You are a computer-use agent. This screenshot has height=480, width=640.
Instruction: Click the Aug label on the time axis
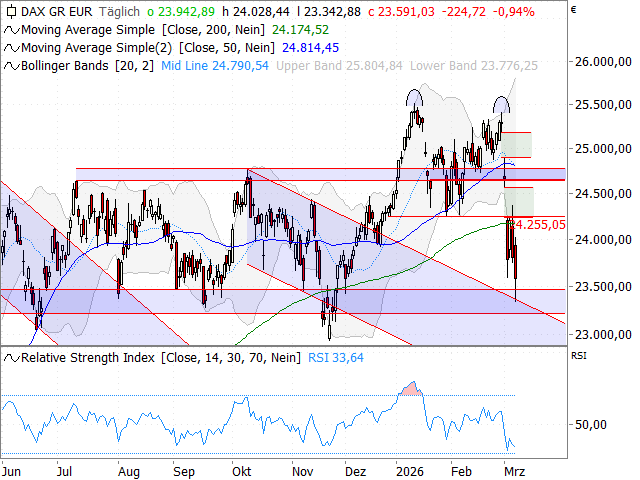(129, 472)
